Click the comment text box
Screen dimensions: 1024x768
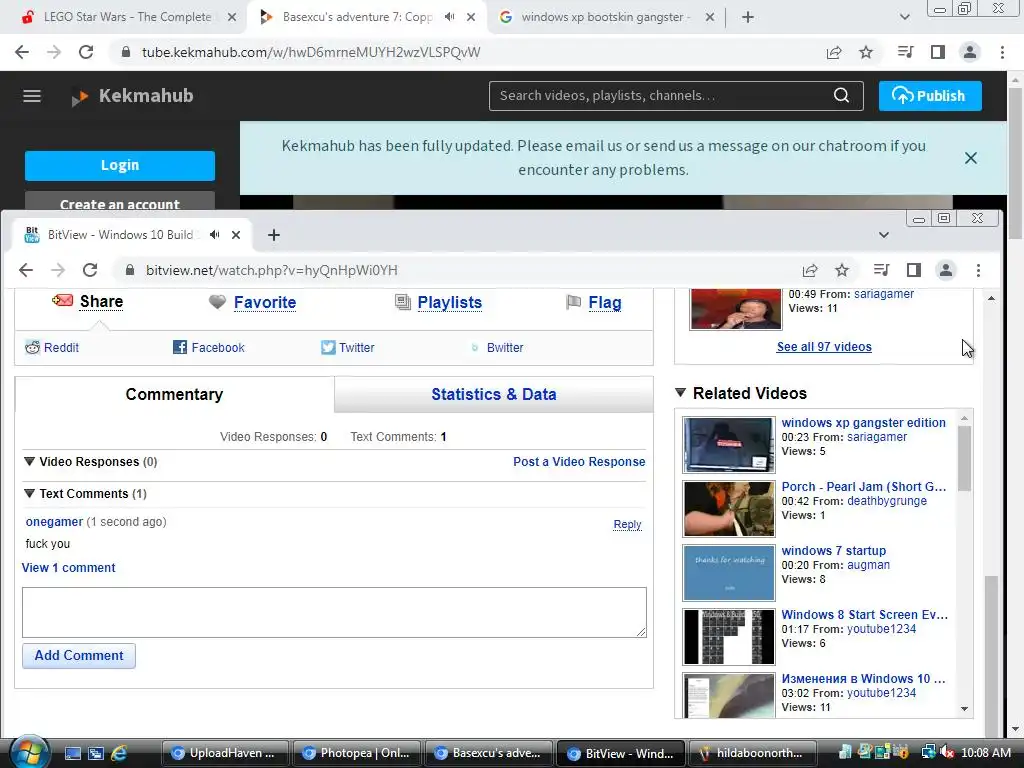point(334,612)
